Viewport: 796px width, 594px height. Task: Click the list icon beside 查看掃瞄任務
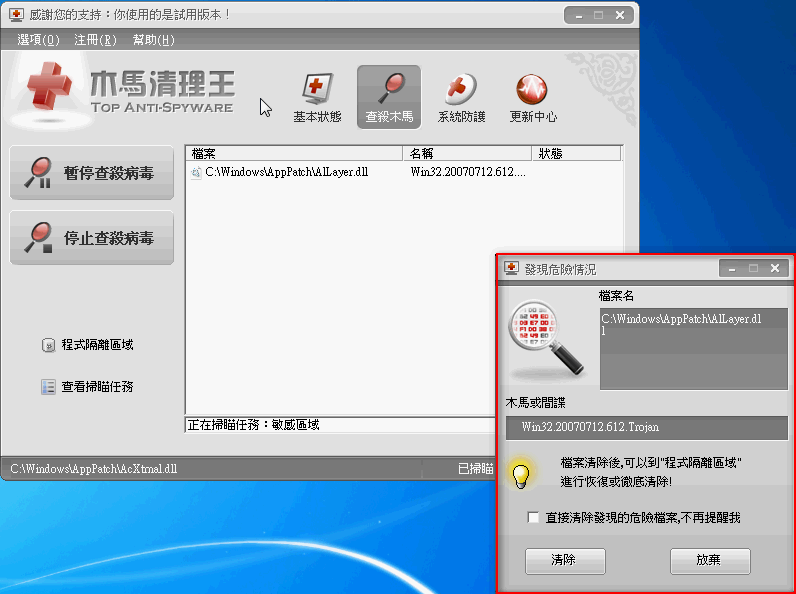(x=48, y=387)
